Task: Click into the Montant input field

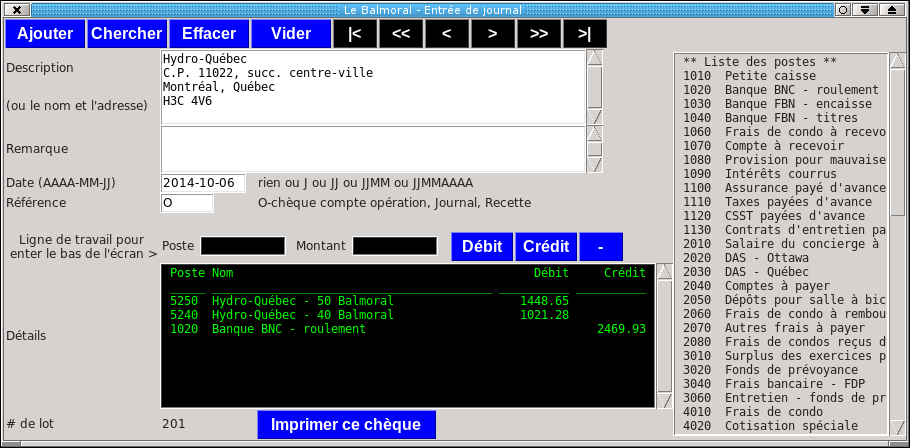Action: click(x=395, y=246)
